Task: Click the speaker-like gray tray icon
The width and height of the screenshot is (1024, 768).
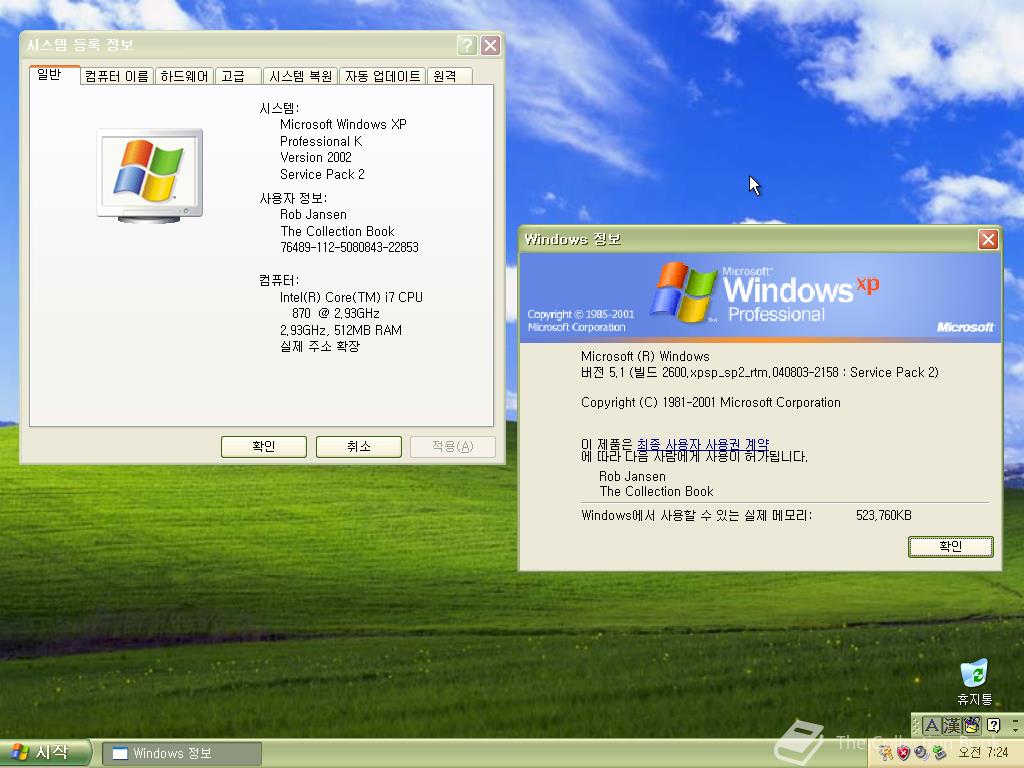Action: tap(921, 753)
